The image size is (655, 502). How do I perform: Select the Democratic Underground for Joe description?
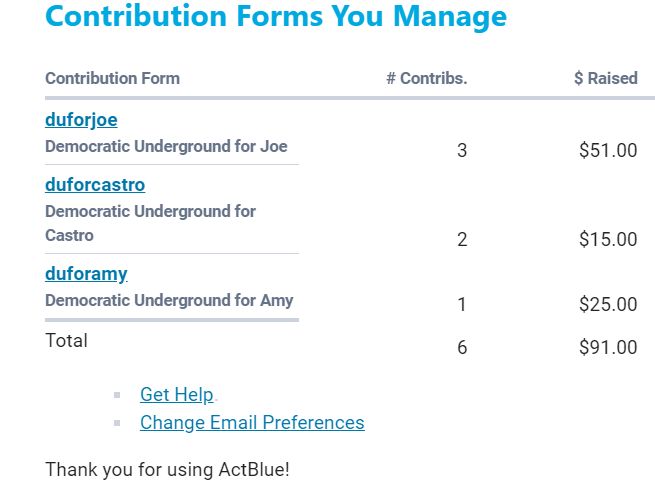tap(166, 147)
